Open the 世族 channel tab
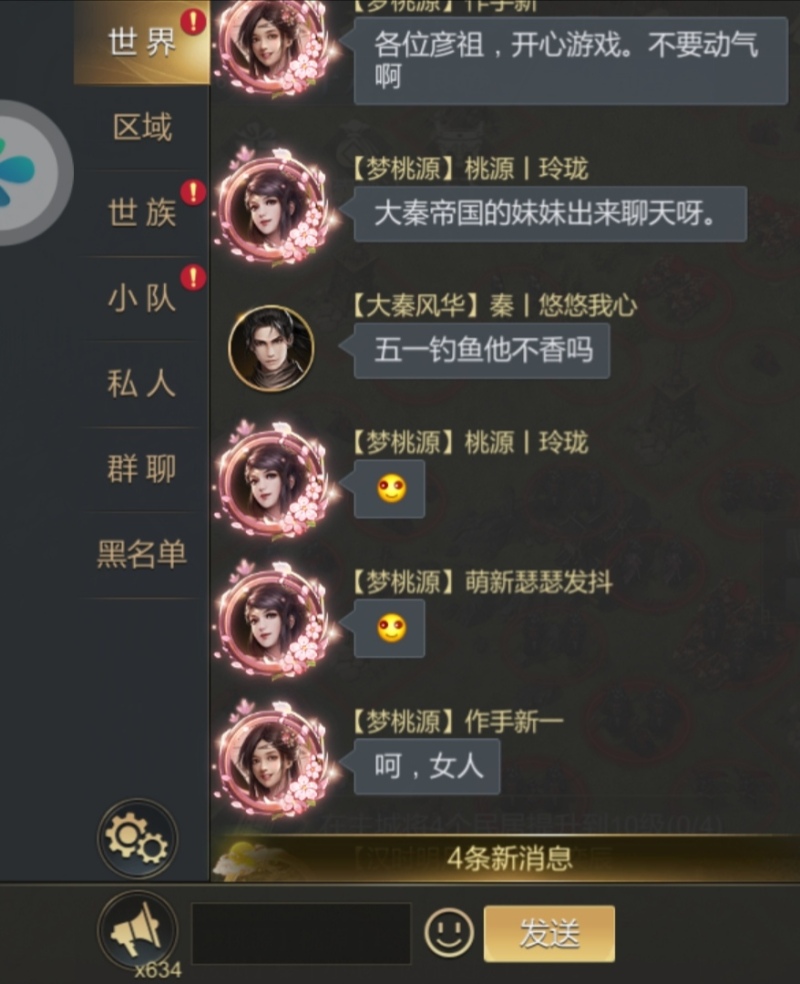800x984 pixels. tap(142, 213)
